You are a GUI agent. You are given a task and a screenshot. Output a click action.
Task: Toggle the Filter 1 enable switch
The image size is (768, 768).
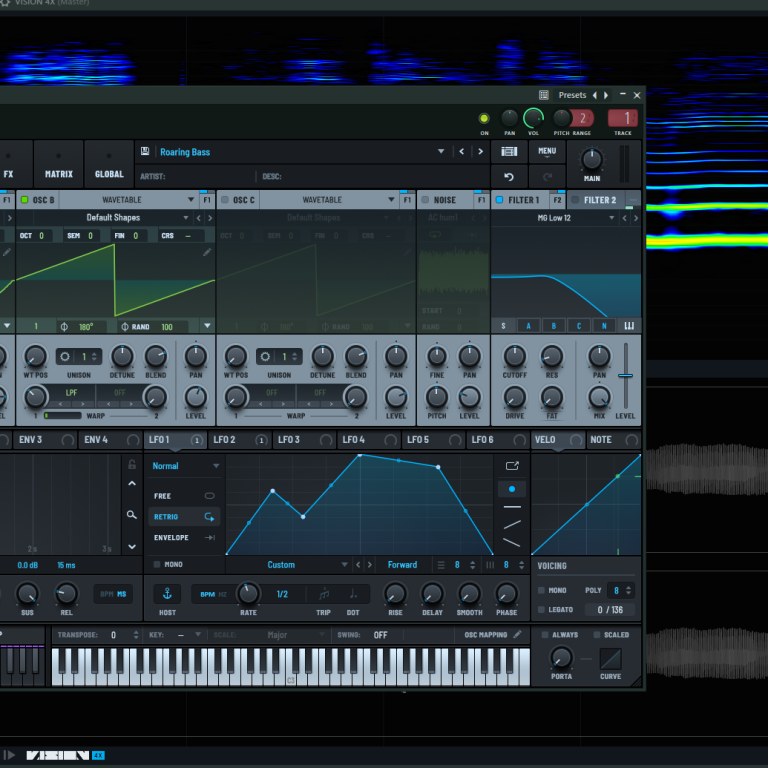click(500, 200)
